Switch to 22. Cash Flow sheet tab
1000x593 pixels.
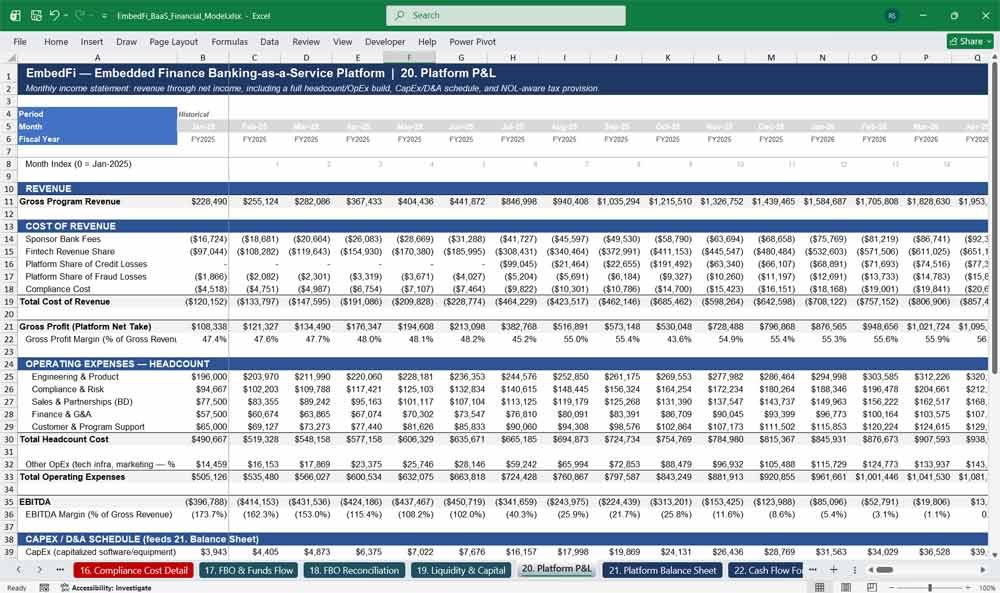pos(765,570)
